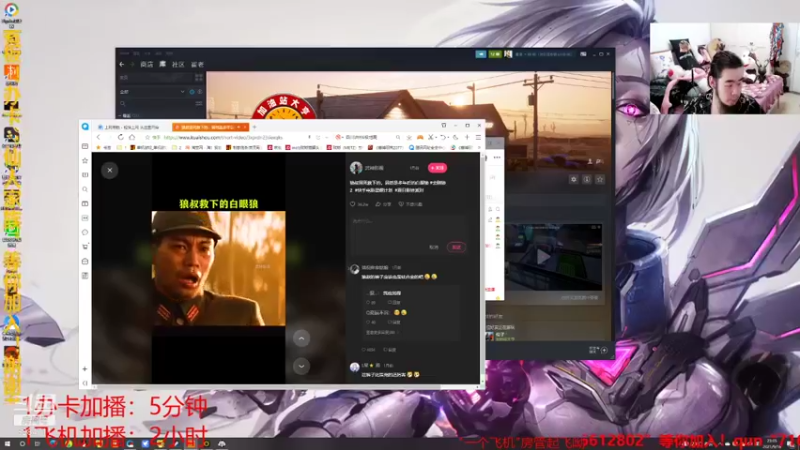Reload the page in the browser

point(120,137)
